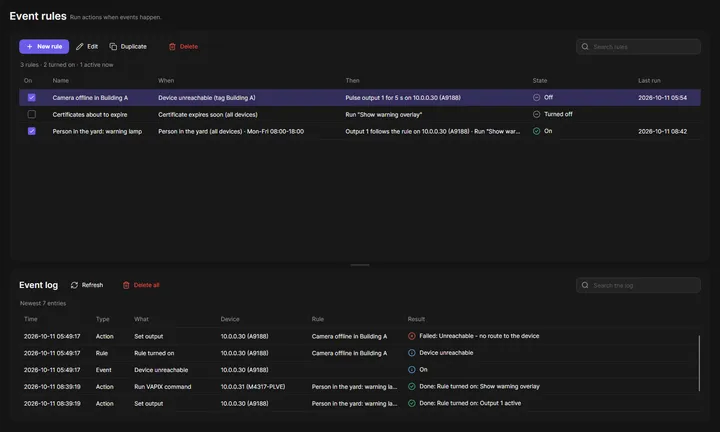
Task: Enable Certificates about to expire checkbox
Action: pos(32,114)
